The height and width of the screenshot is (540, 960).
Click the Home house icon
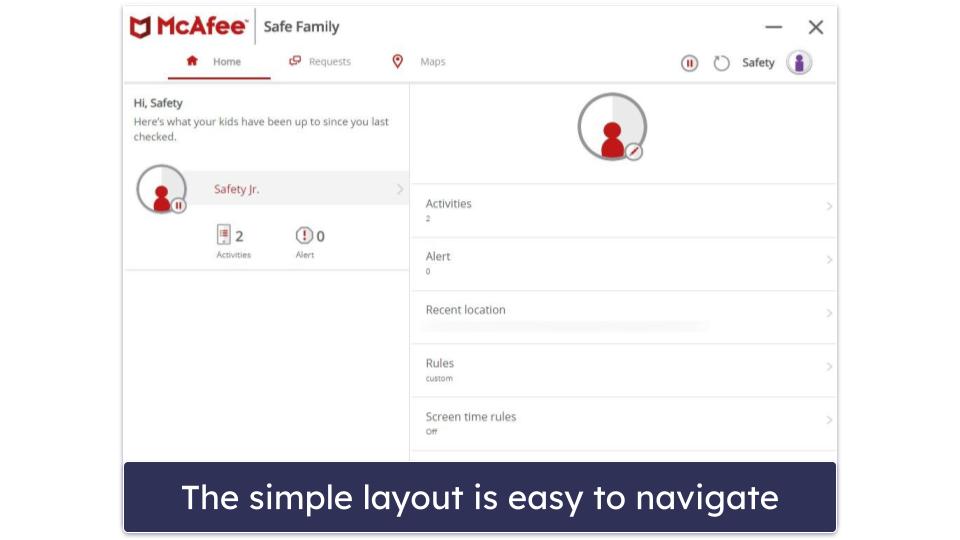192,61
